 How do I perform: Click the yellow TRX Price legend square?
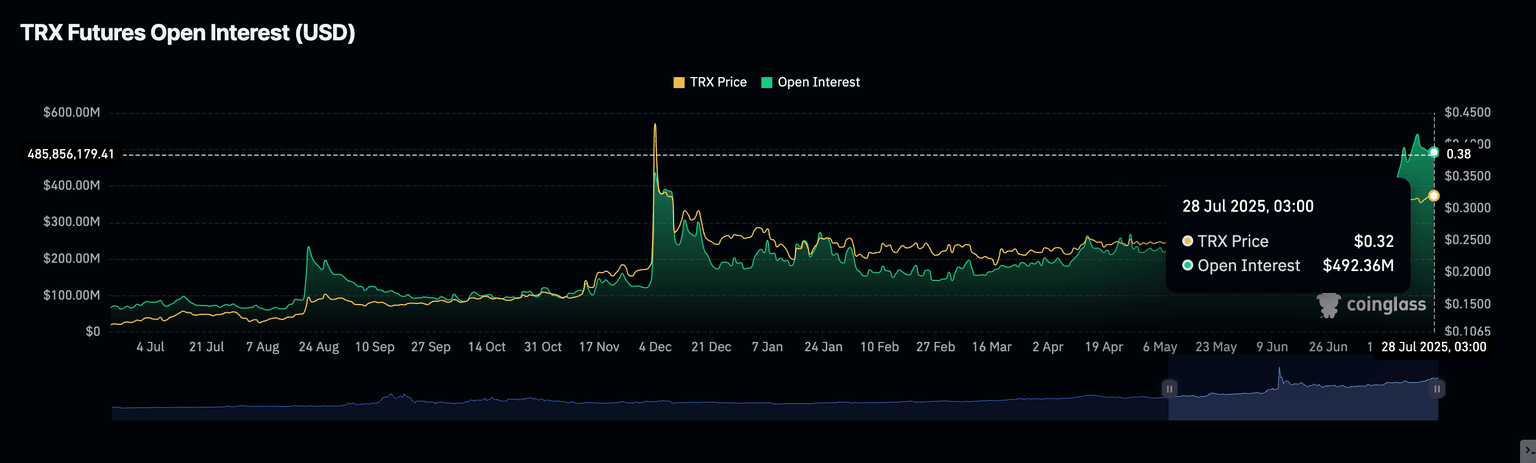(x=680, y=82)
